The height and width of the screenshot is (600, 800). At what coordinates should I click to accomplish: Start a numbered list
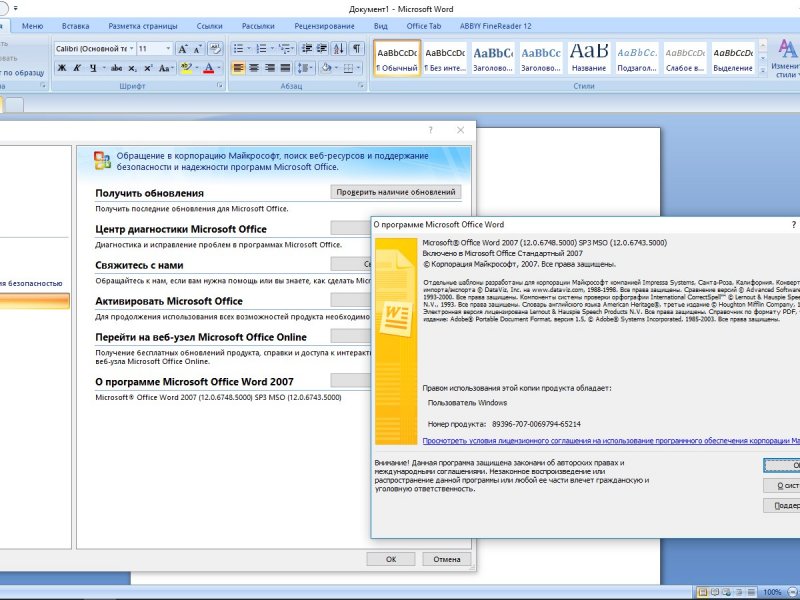tap(261, 49)
